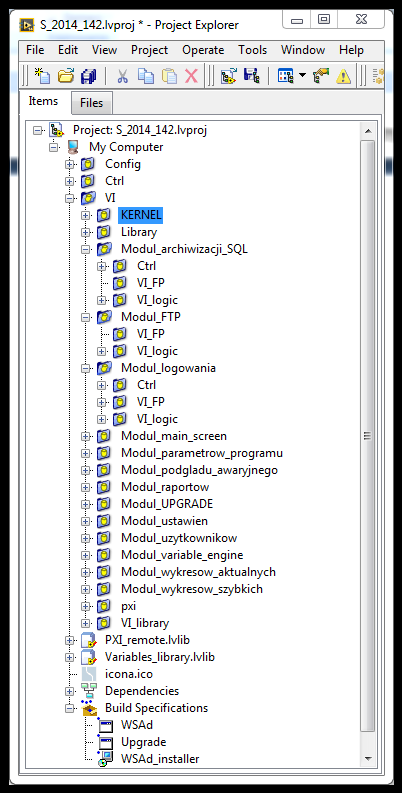Expand the top-level Ctrl folder under My Computer
The width and height of the screenshot is (402, 793).
pos(69,181)
